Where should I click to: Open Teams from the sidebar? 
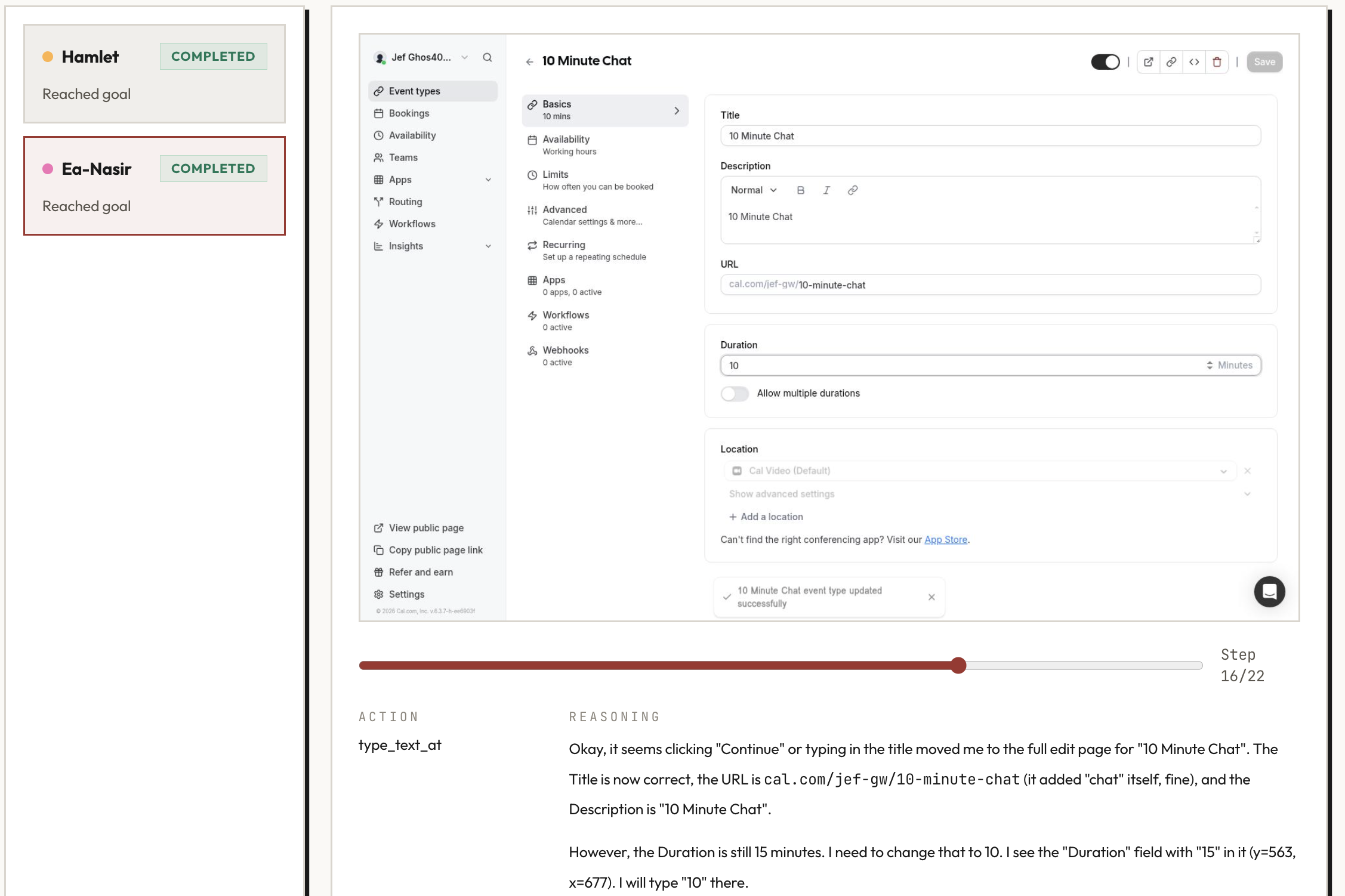pos(403,157)
